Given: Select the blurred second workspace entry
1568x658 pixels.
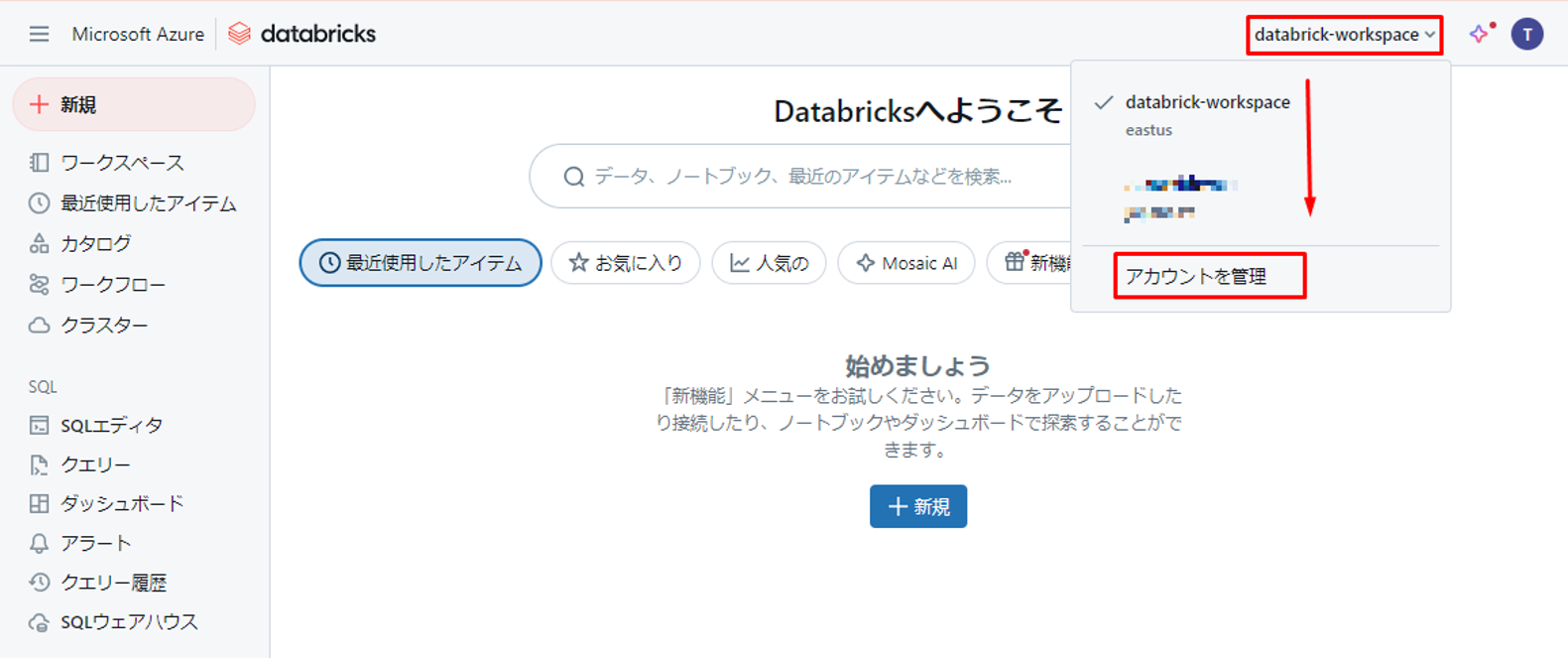Looking at the screenshot, I should (1180, 197).
